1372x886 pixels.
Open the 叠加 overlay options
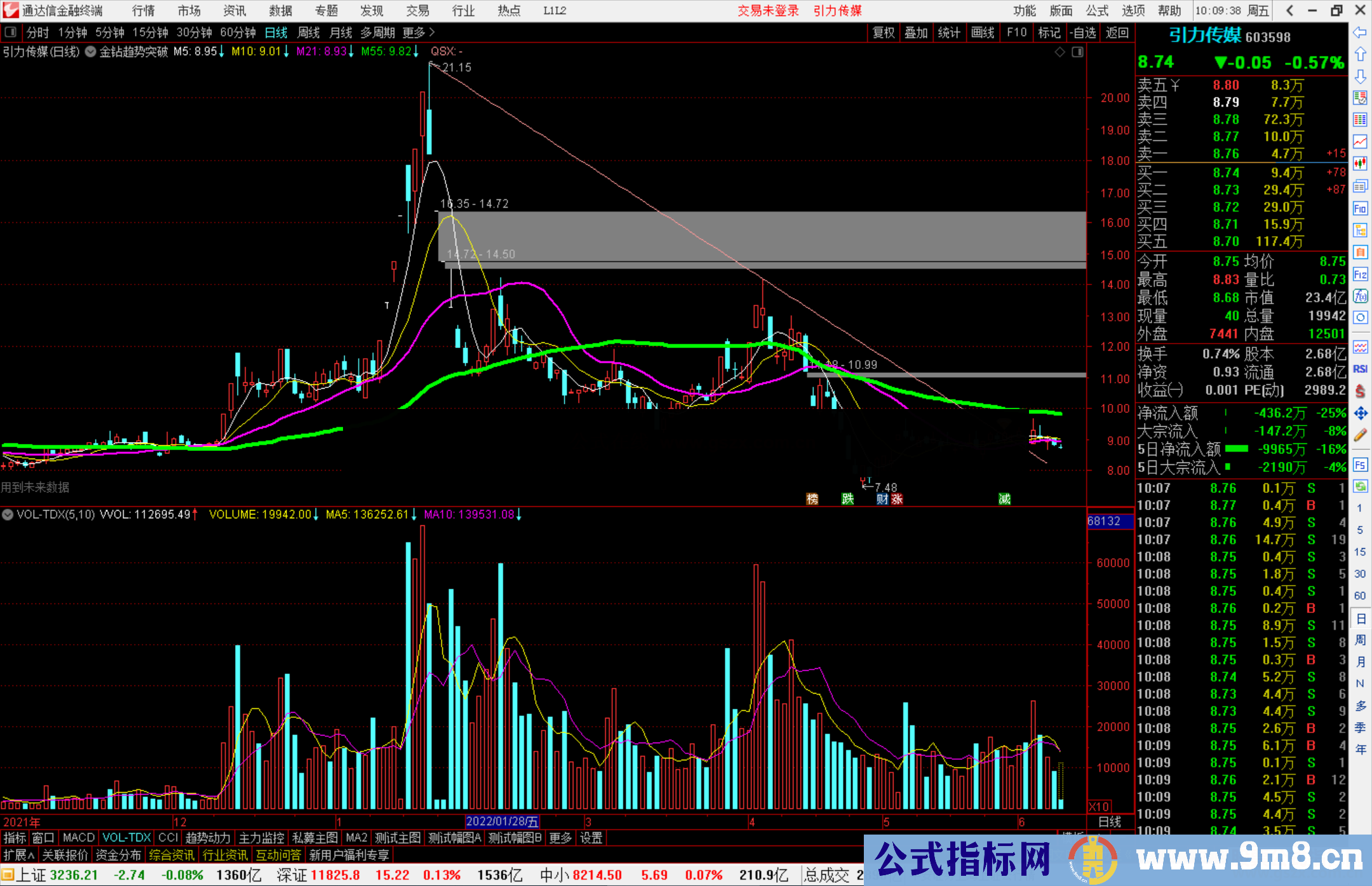point(917,32)
